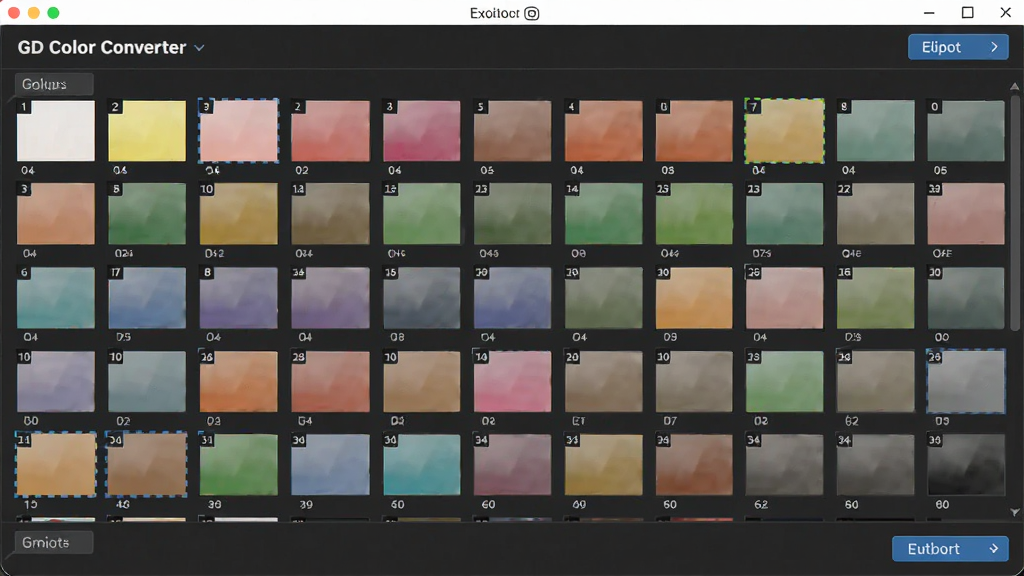Select the green swatch numbered 31

point(238,464)
